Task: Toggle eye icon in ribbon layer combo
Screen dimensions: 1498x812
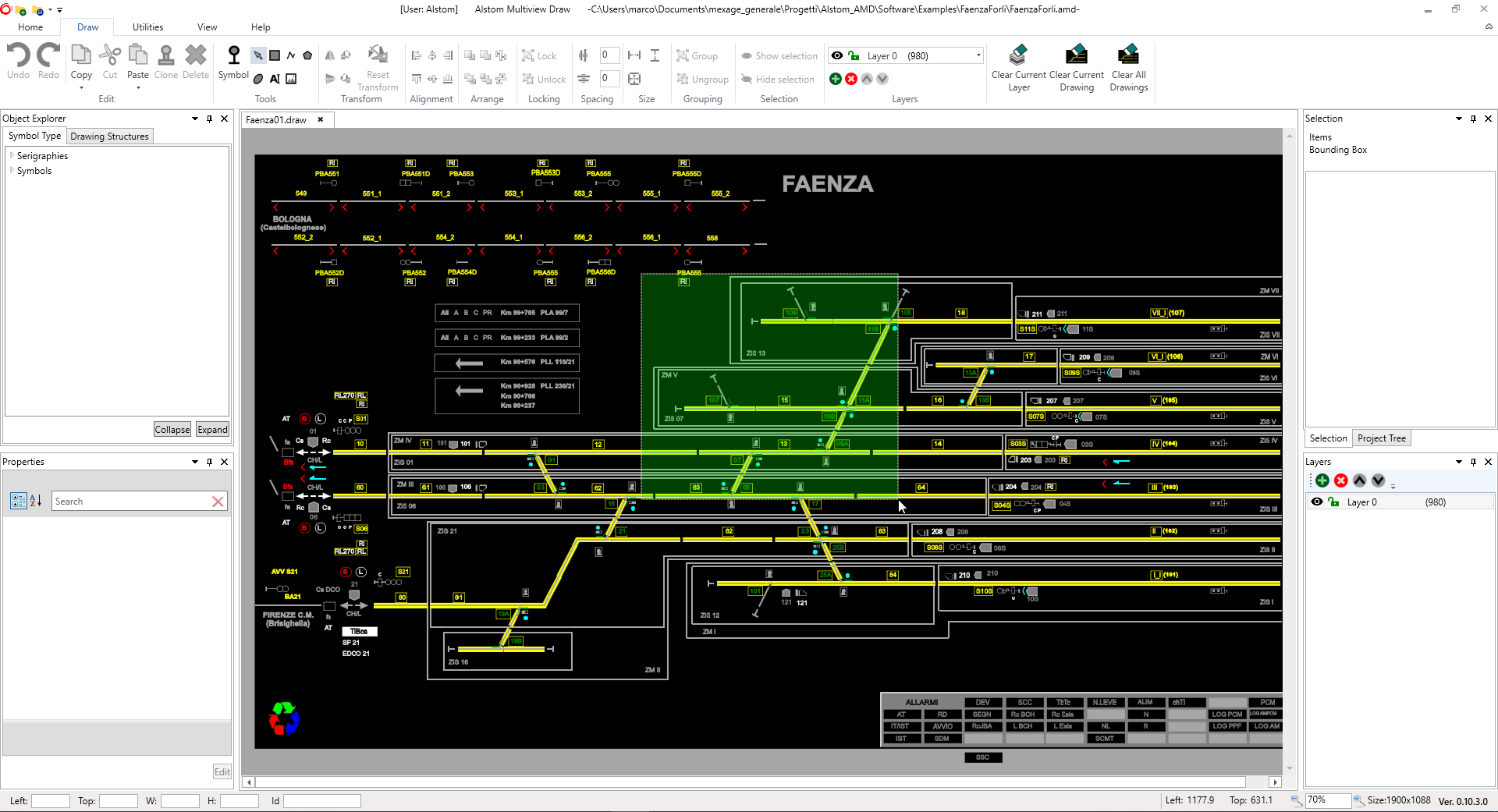Action: pos(837,55)
